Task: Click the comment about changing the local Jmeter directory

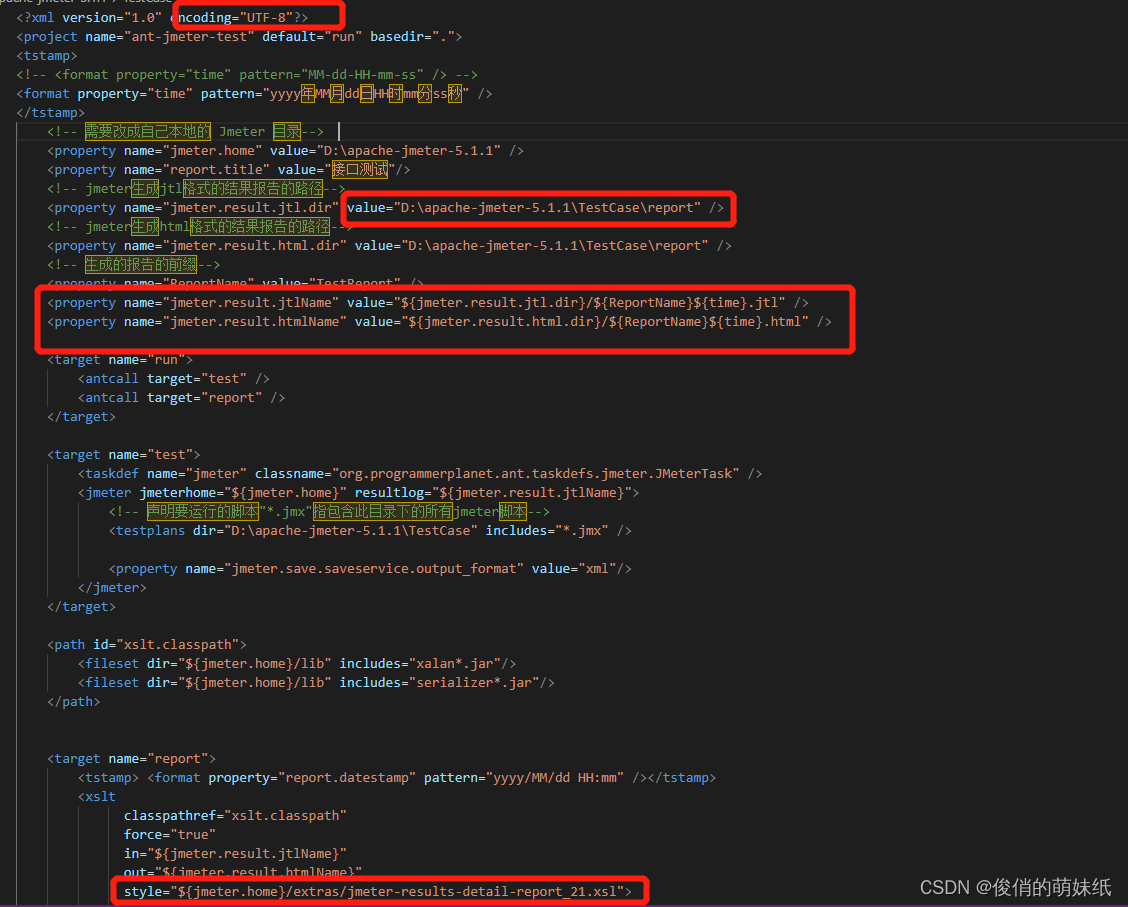Action: (185, 132)
